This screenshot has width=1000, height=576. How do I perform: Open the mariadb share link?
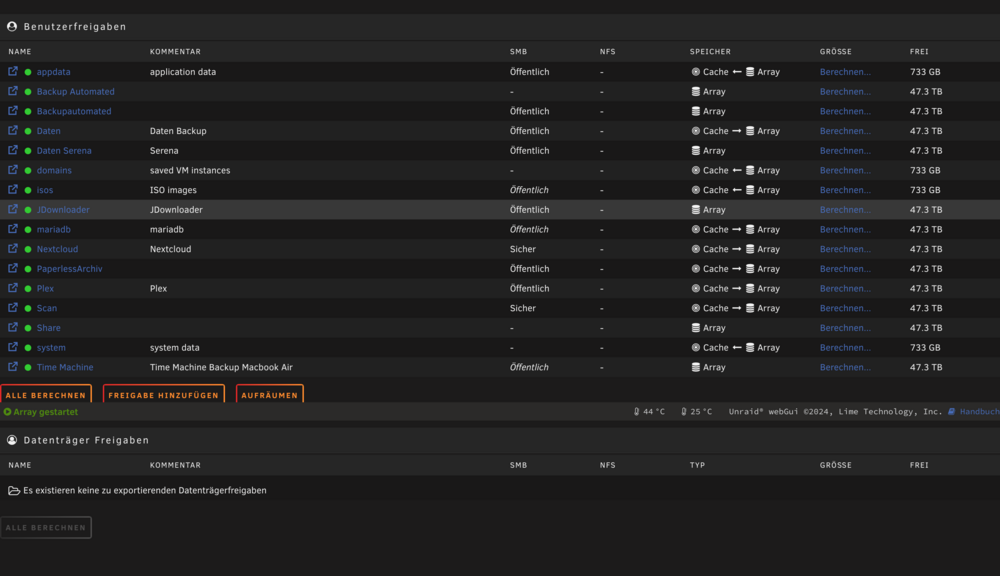(x=54, y=230)
